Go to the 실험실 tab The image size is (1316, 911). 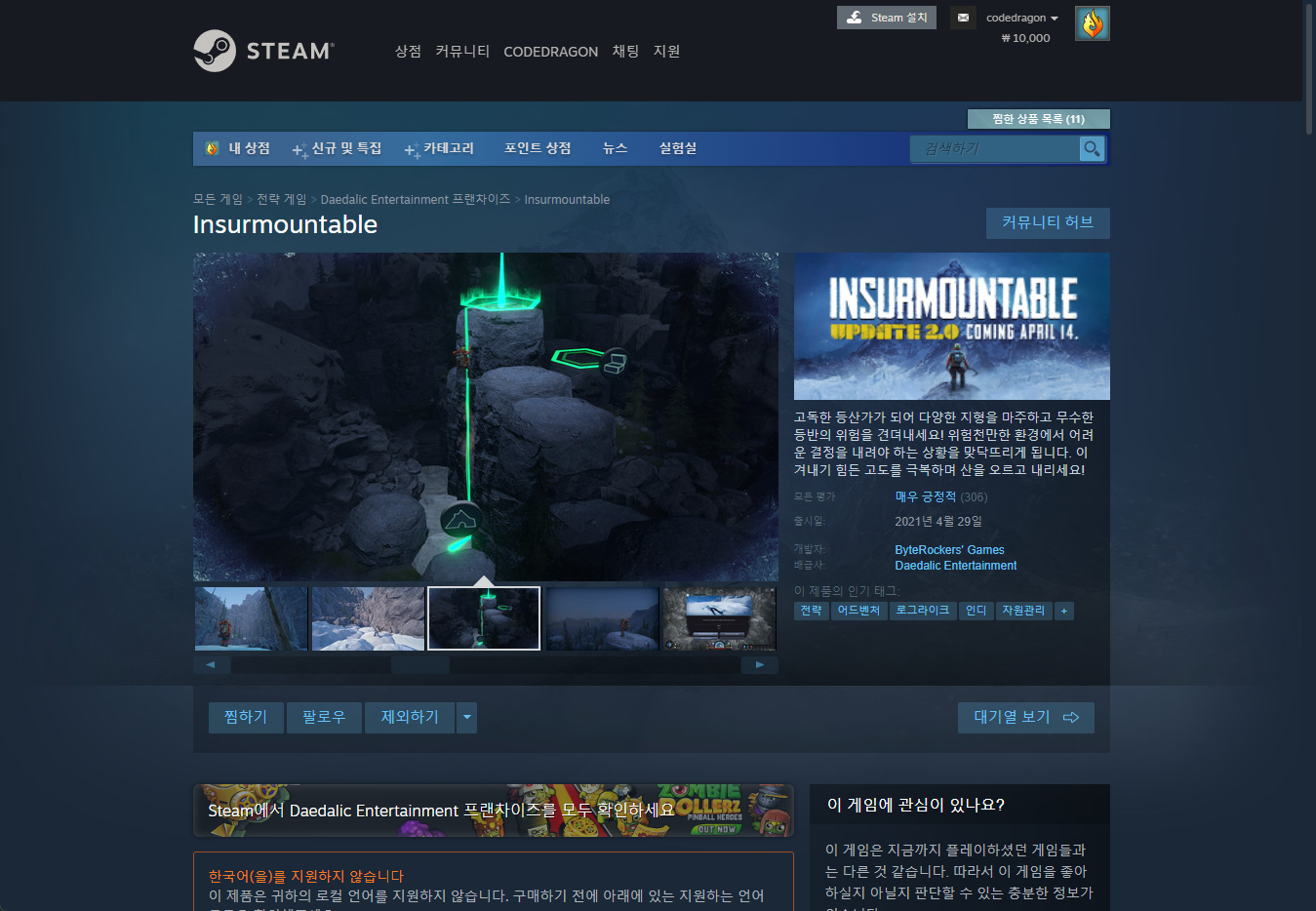678,148
